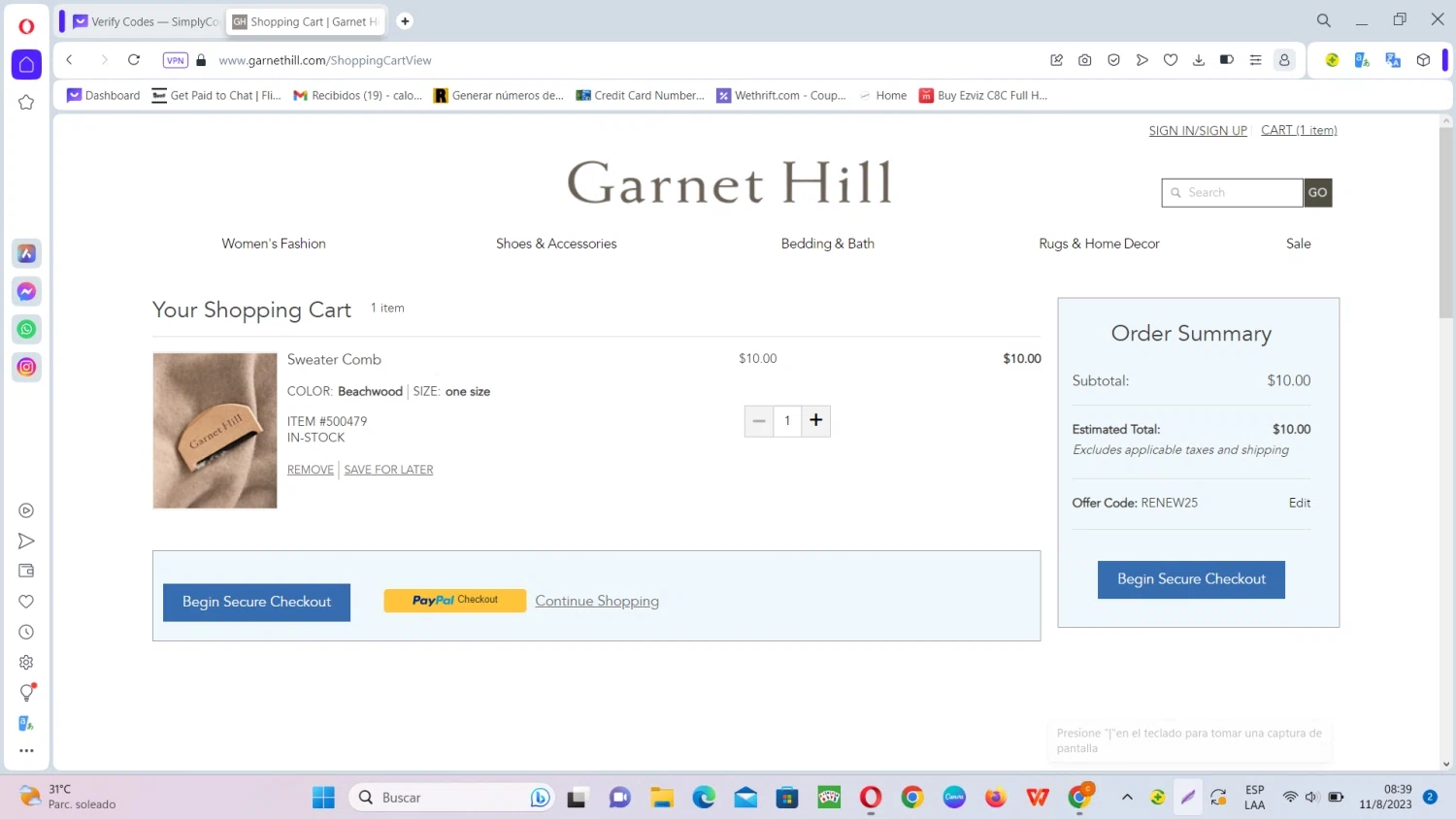
Task: Click SAVE FOR LATER link
Action: point(388,470)
